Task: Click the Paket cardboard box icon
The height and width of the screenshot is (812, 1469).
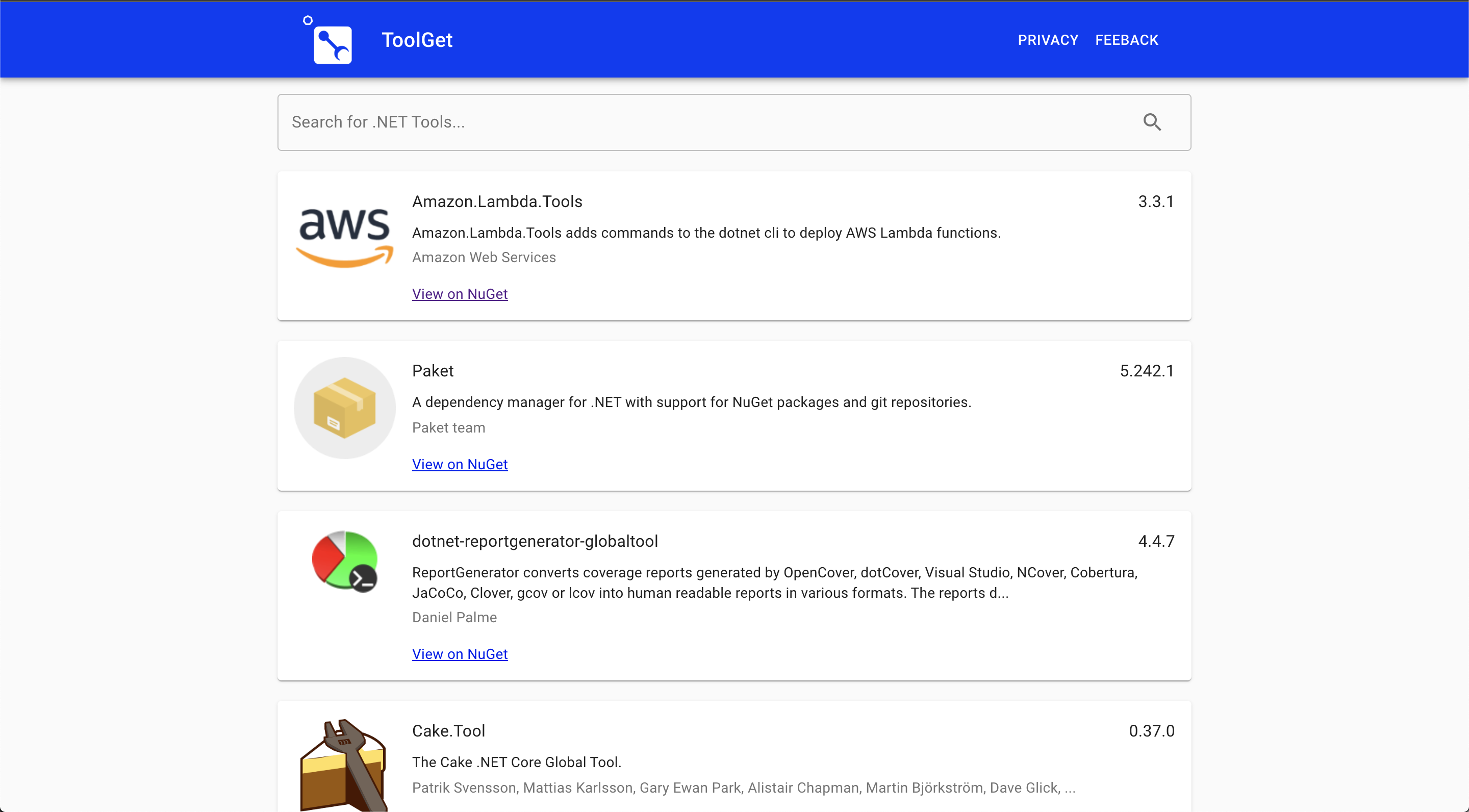Action: pyautogui.click(x=344, y=408)
